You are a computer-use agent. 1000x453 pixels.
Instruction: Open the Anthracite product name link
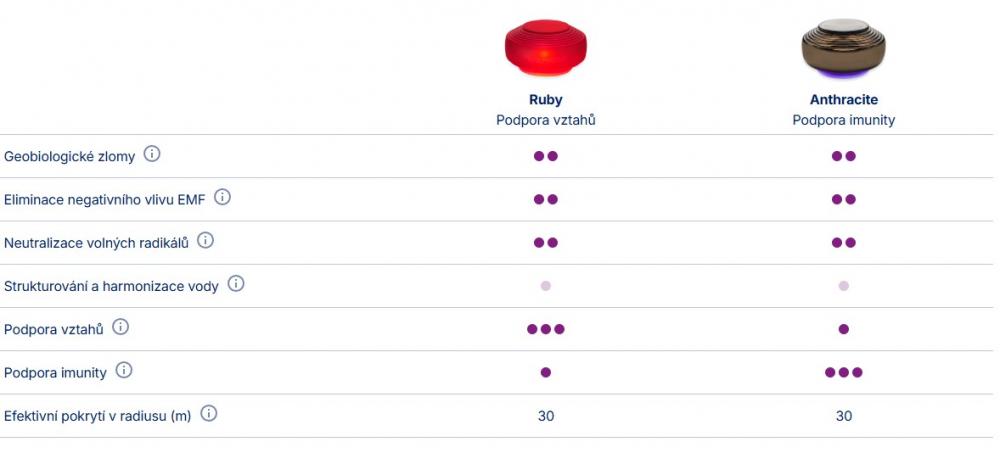click(x=843, y=100)
